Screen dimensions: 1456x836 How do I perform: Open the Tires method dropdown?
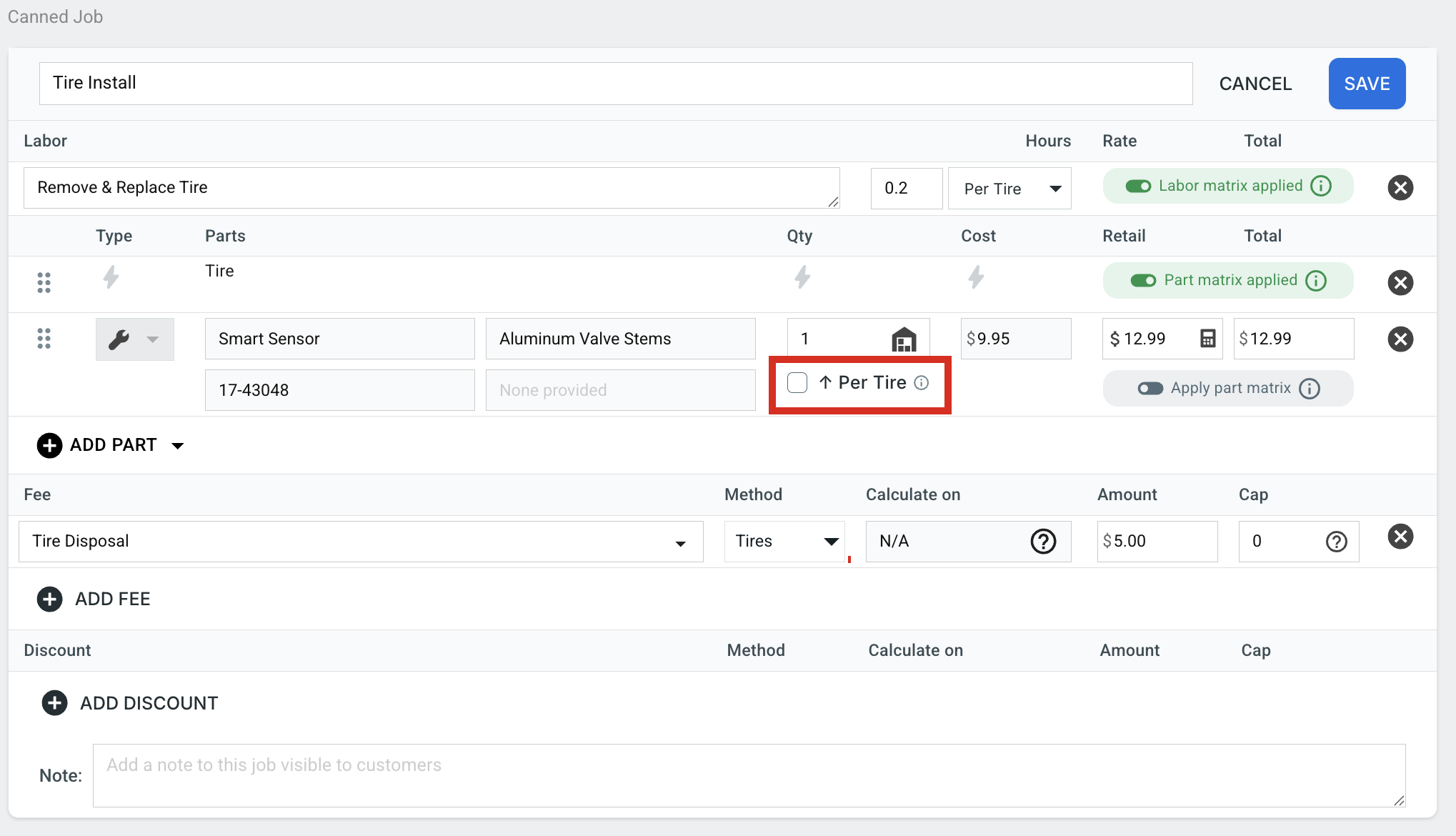784,542
